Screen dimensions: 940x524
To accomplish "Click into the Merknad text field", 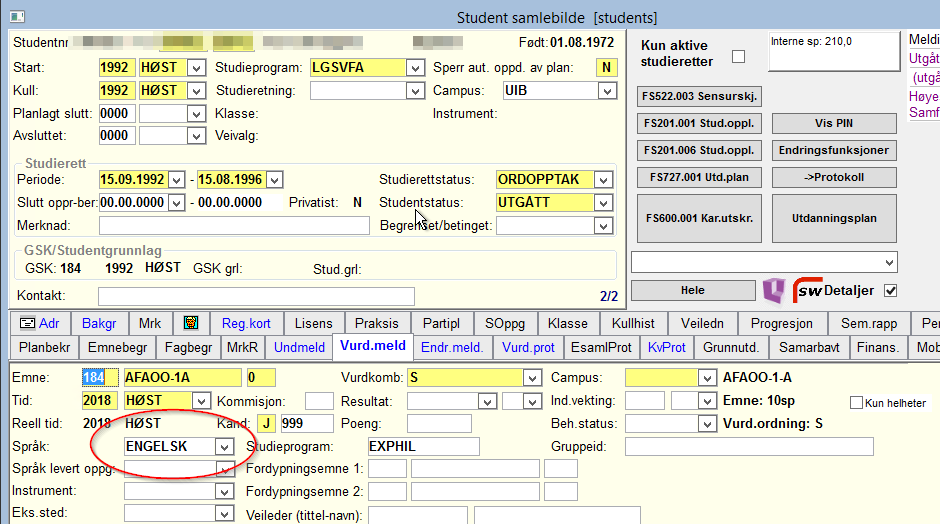I will 234,226.
